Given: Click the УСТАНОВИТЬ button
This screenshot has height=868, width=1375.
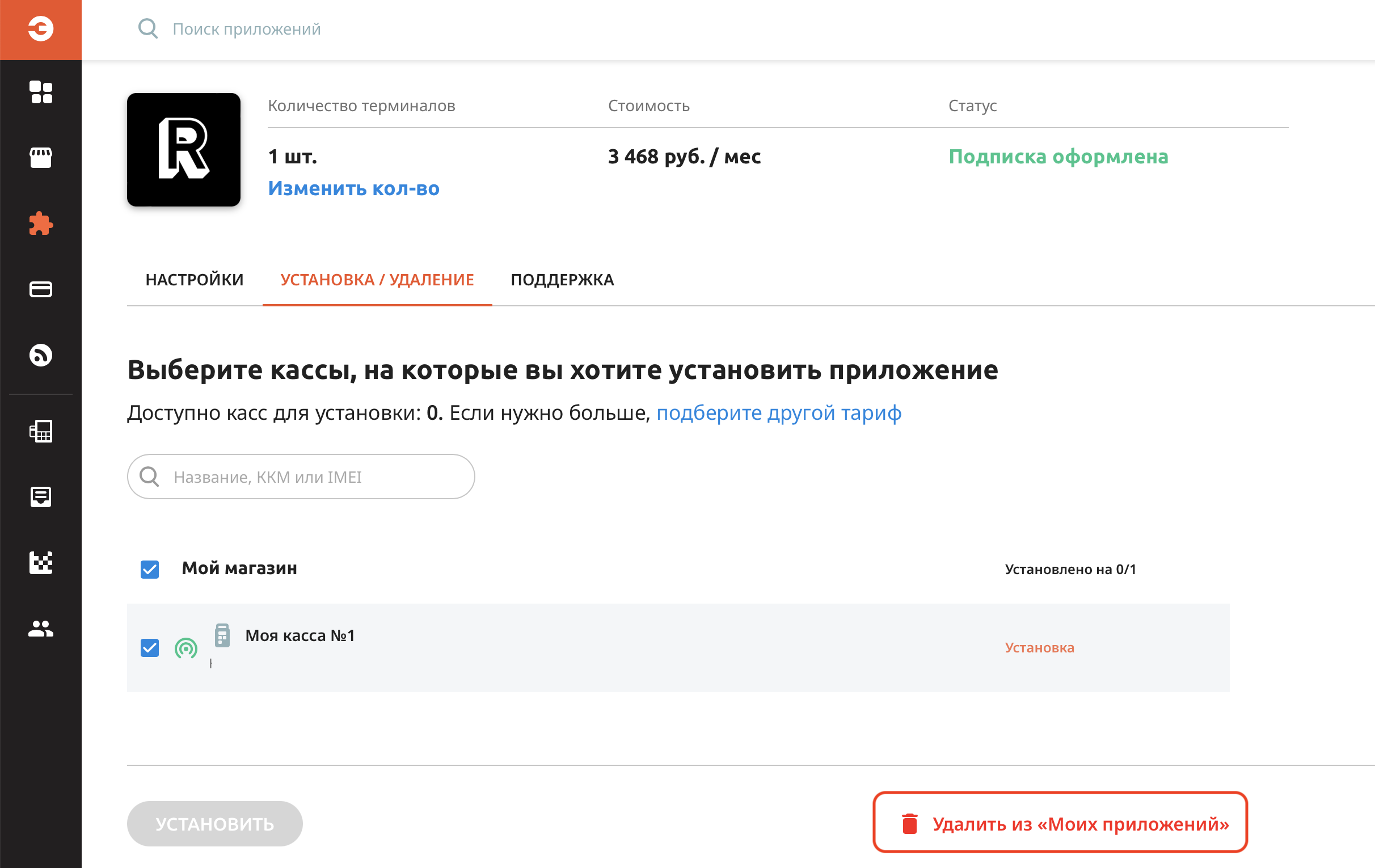Looking at the screenshot, I should pos(214,823).
